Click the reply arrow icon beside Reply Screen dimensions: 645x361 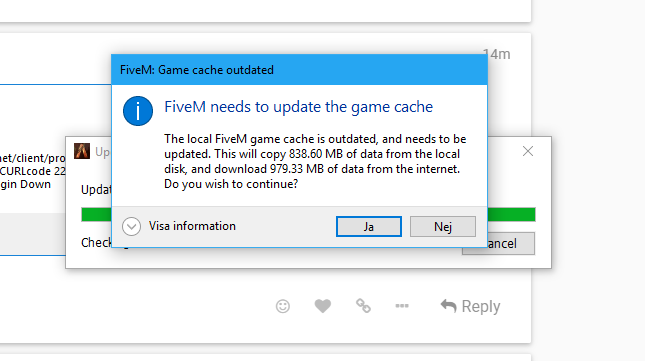(x=448, y=306)
